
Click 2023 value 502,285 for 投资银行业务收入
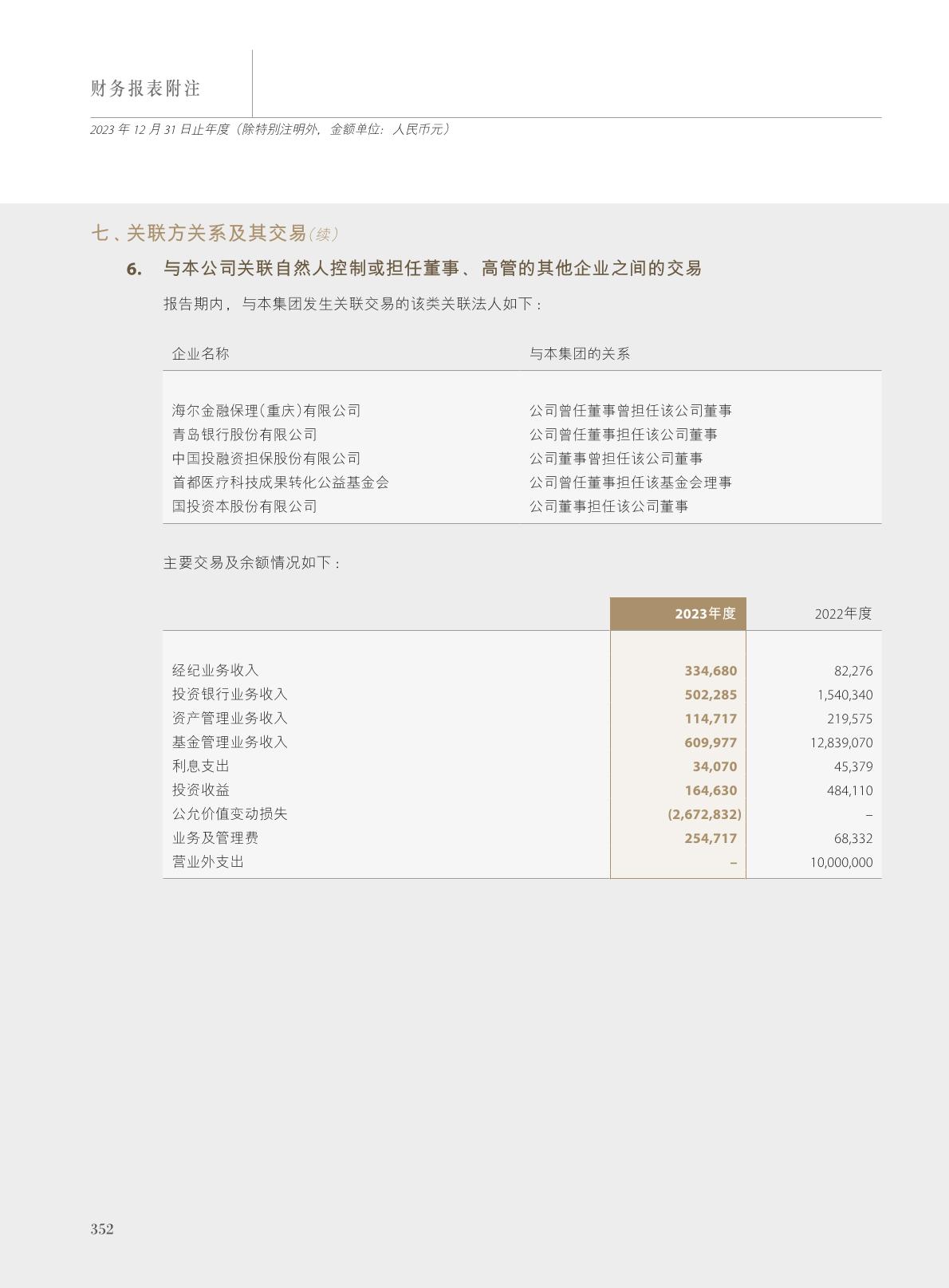click(710, 695)
